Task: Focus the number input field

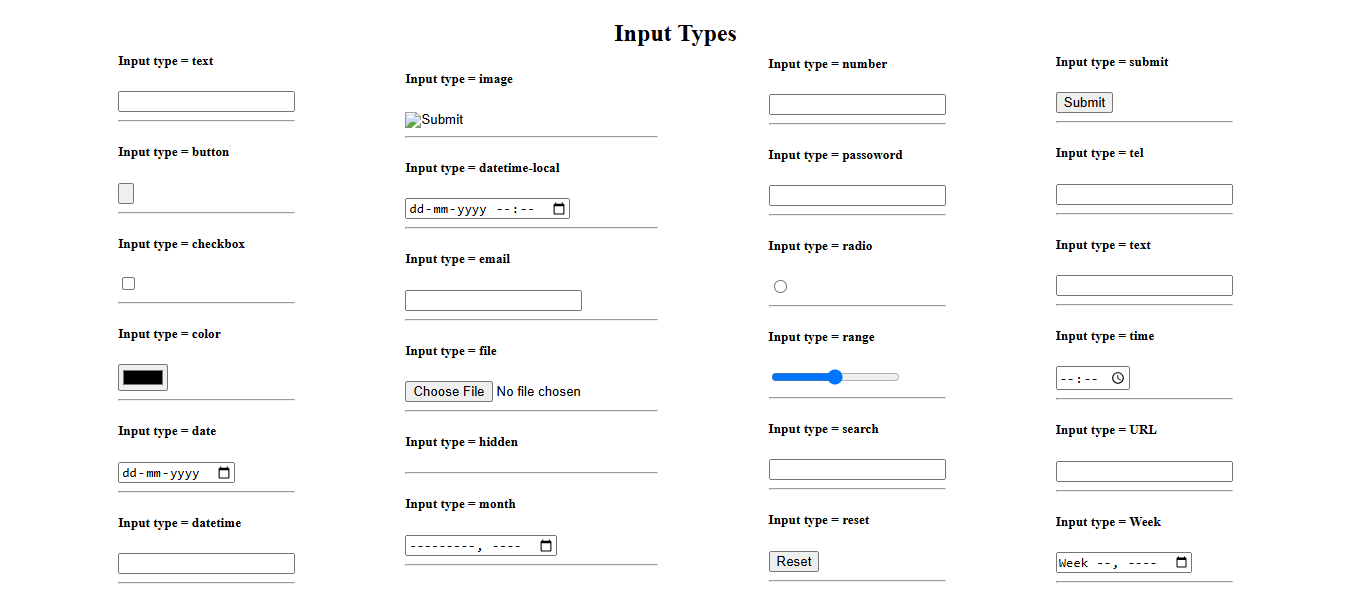Action: (856, 104)
